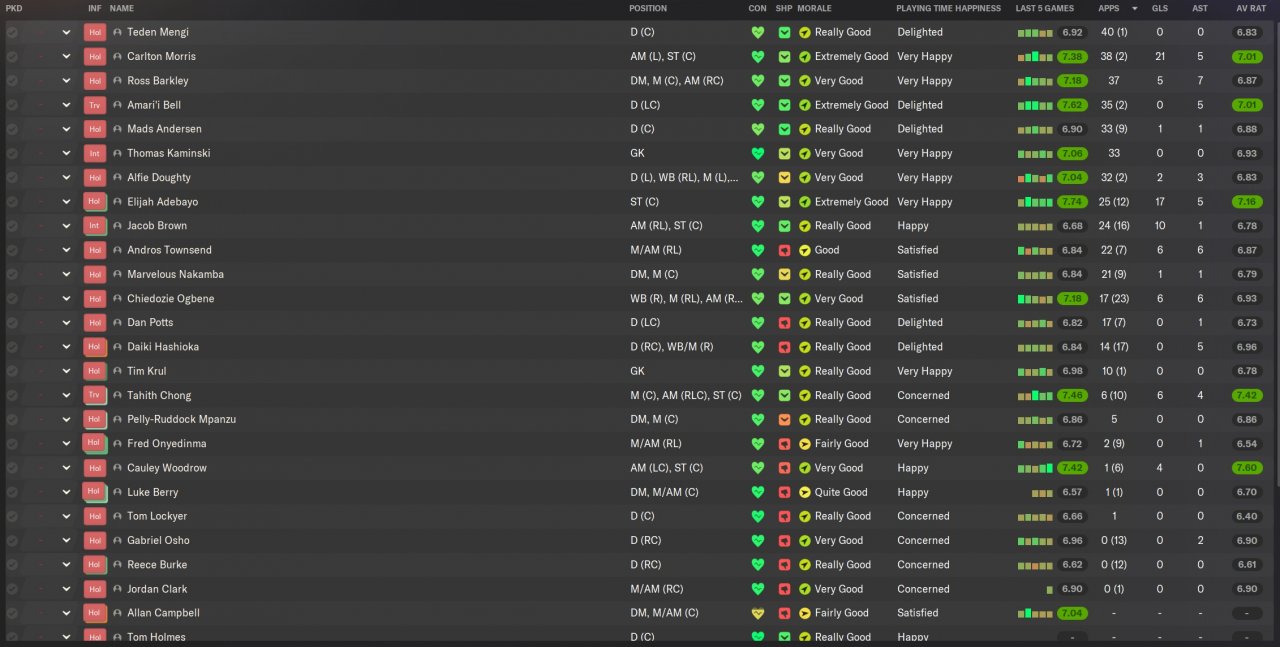
Task: Click Thomas Kaminski's Int info badge
Action: (95, 153)
